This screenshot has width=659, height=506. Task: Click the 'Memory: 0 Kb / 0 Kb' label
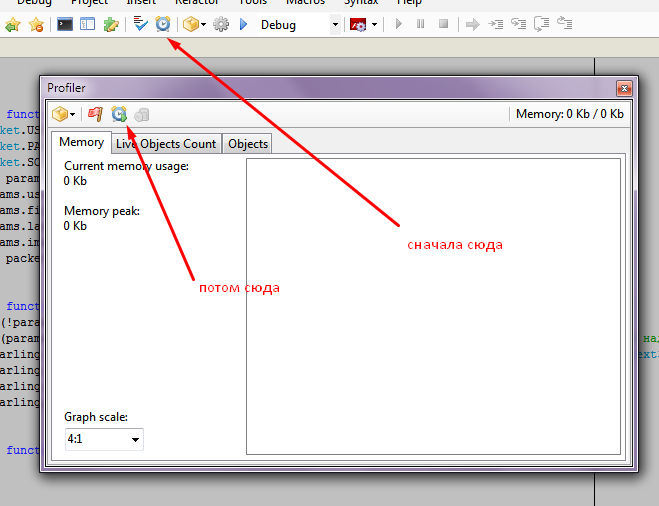point(569,114)
